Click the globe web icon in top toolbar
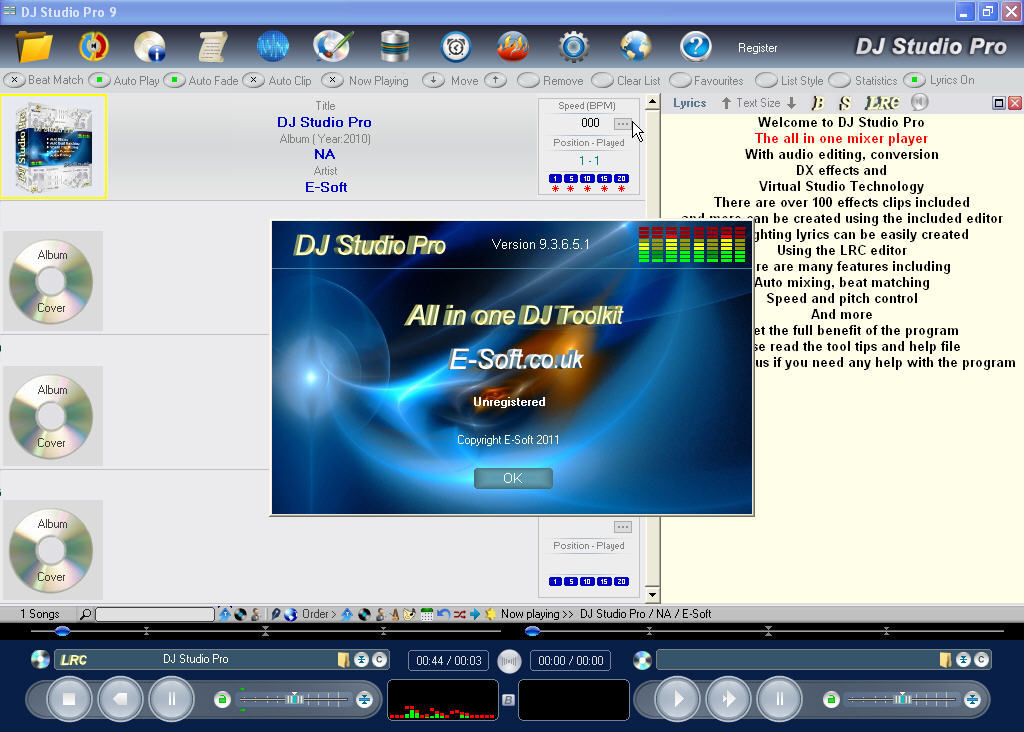1024x732 pixels. (x=635, y=46)
